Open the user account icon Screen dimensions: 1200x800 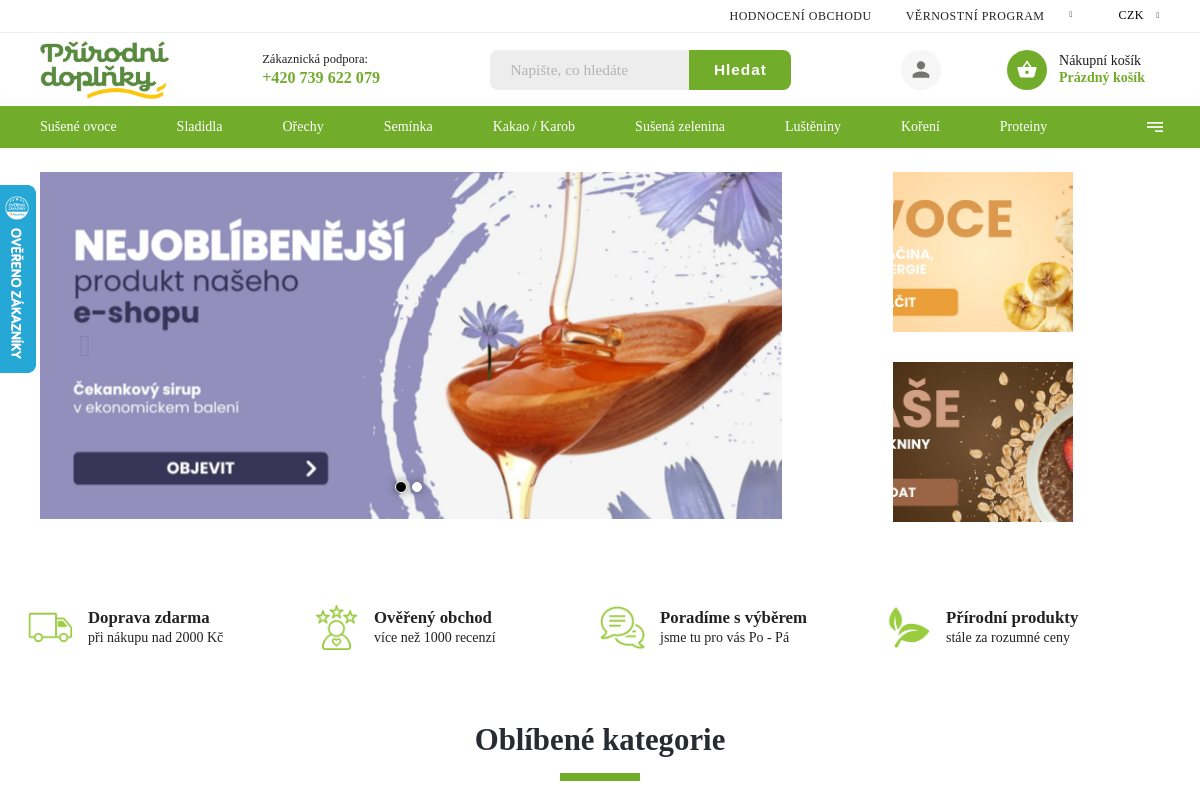pyautogui.click(x=921, y=70)
